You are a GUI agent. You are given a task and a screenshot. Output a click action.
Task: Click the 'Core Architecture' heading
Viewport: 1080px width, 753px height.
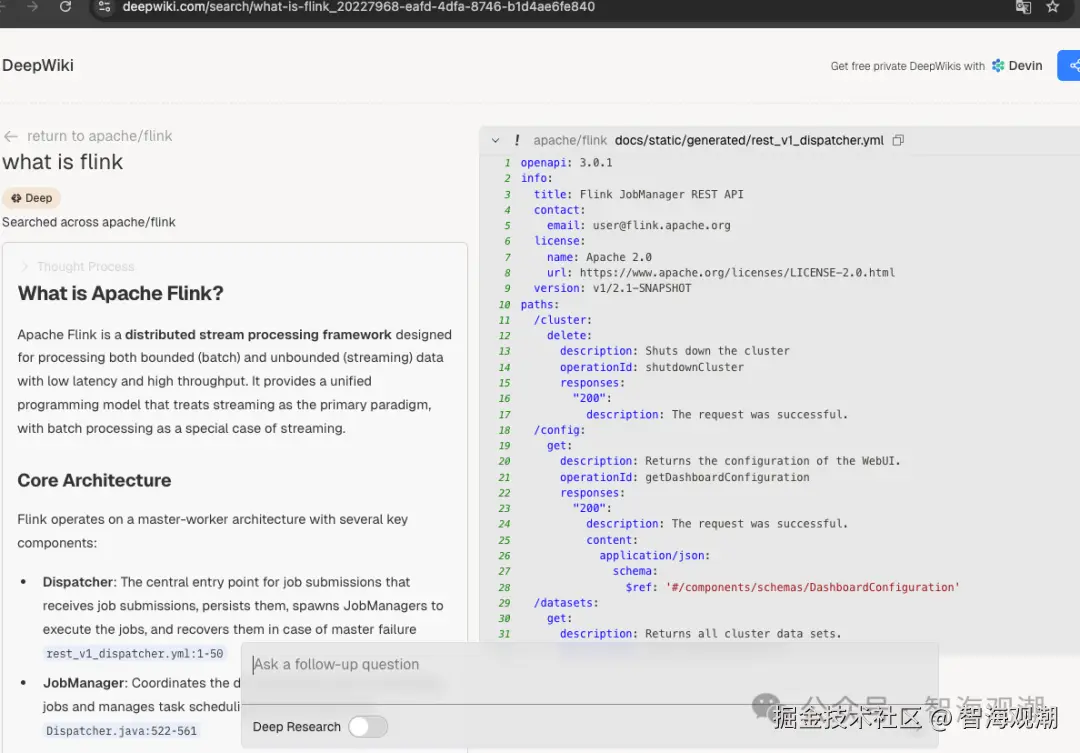tap(94, 480)
